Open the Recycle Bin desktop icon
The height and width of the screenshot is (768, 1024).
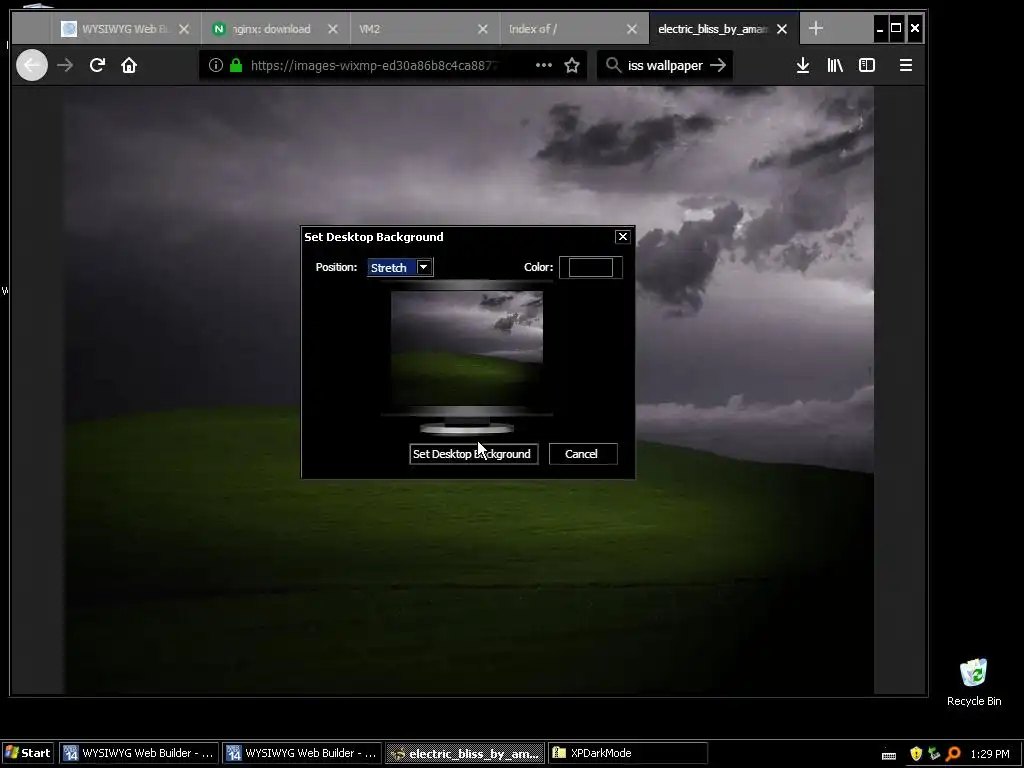coord(974,682)
